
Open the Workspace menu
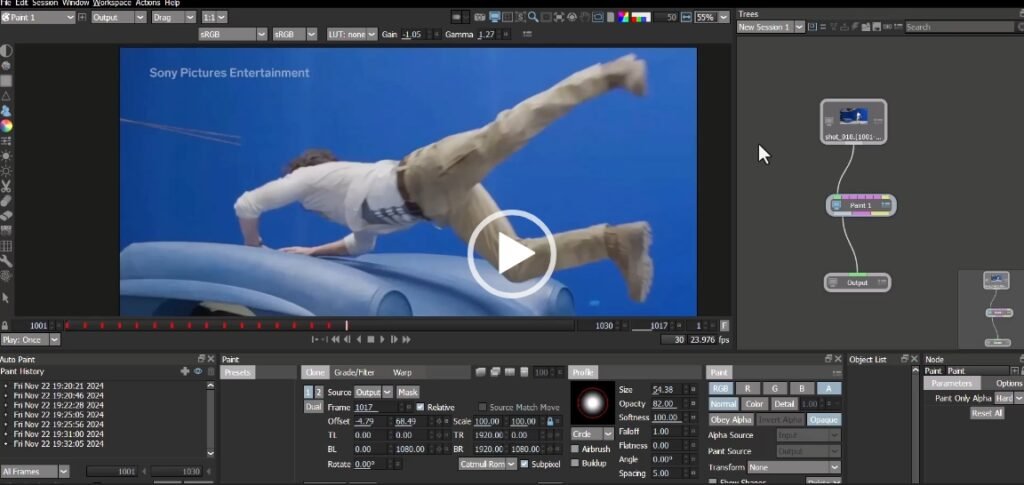point(112,3)
